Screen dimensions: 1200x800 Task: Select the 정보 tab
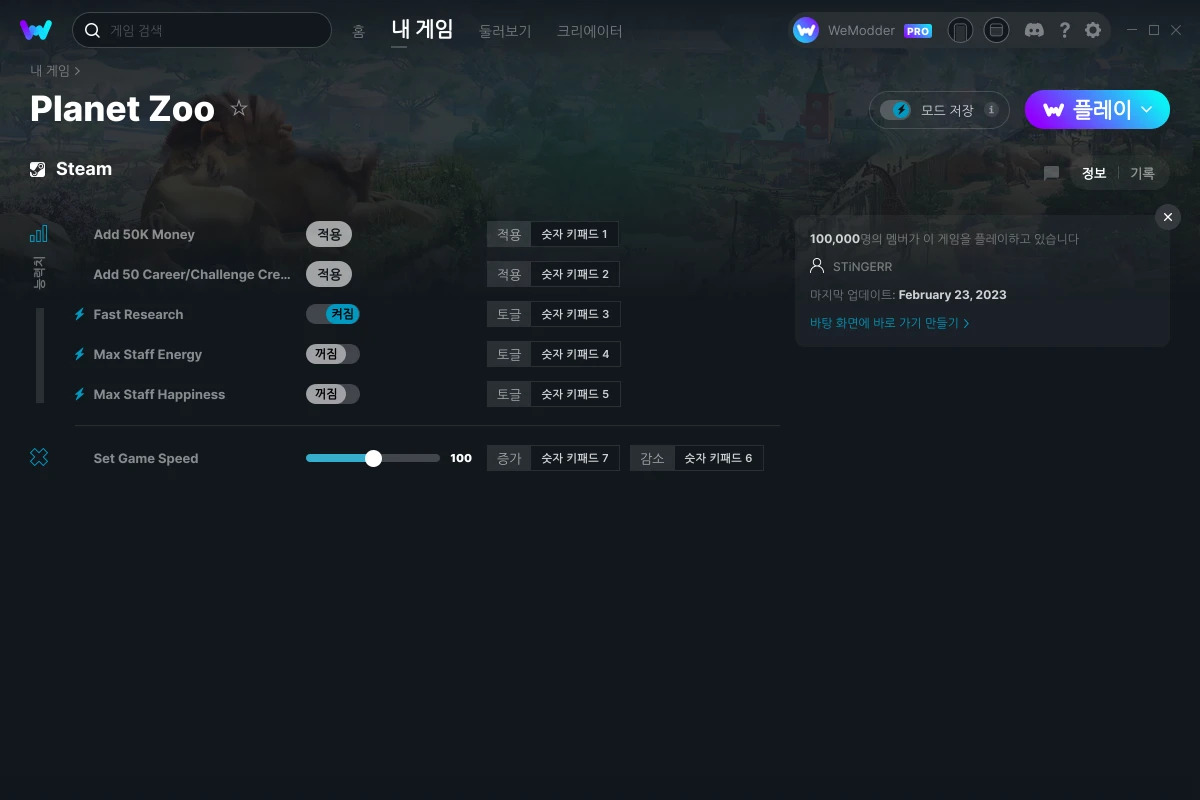pyautogui.click(x=1094, y=173)
